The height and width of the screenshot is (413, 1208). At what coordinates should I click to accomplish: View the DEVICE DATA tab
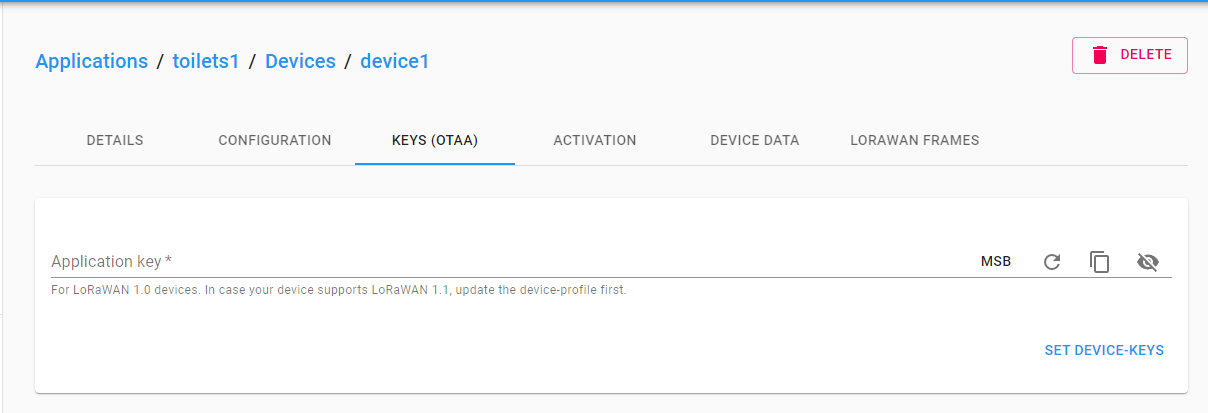[755, 140]
